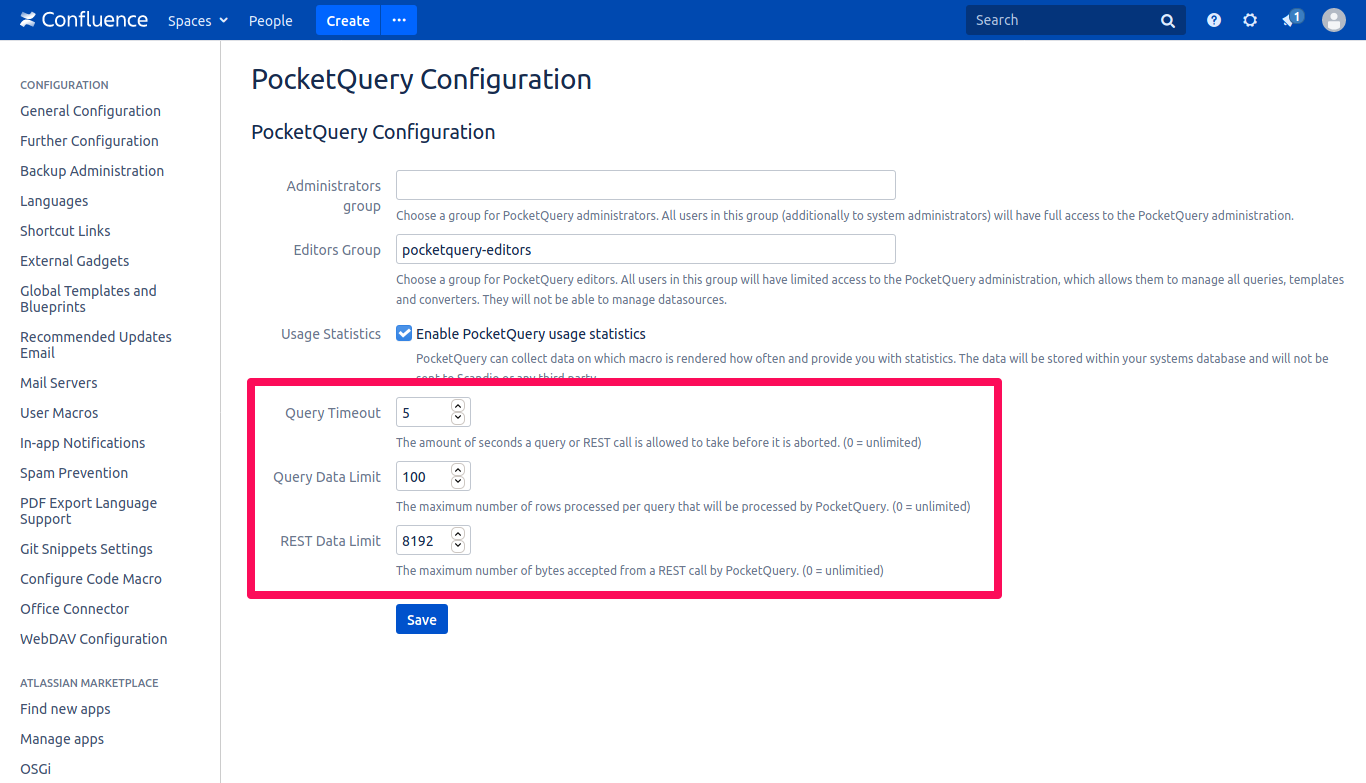Image resolution: width=1366 pixels, height=783 pixels.
Task: Decrease Query Data Limit with down arrow
Action: (458, 483)
